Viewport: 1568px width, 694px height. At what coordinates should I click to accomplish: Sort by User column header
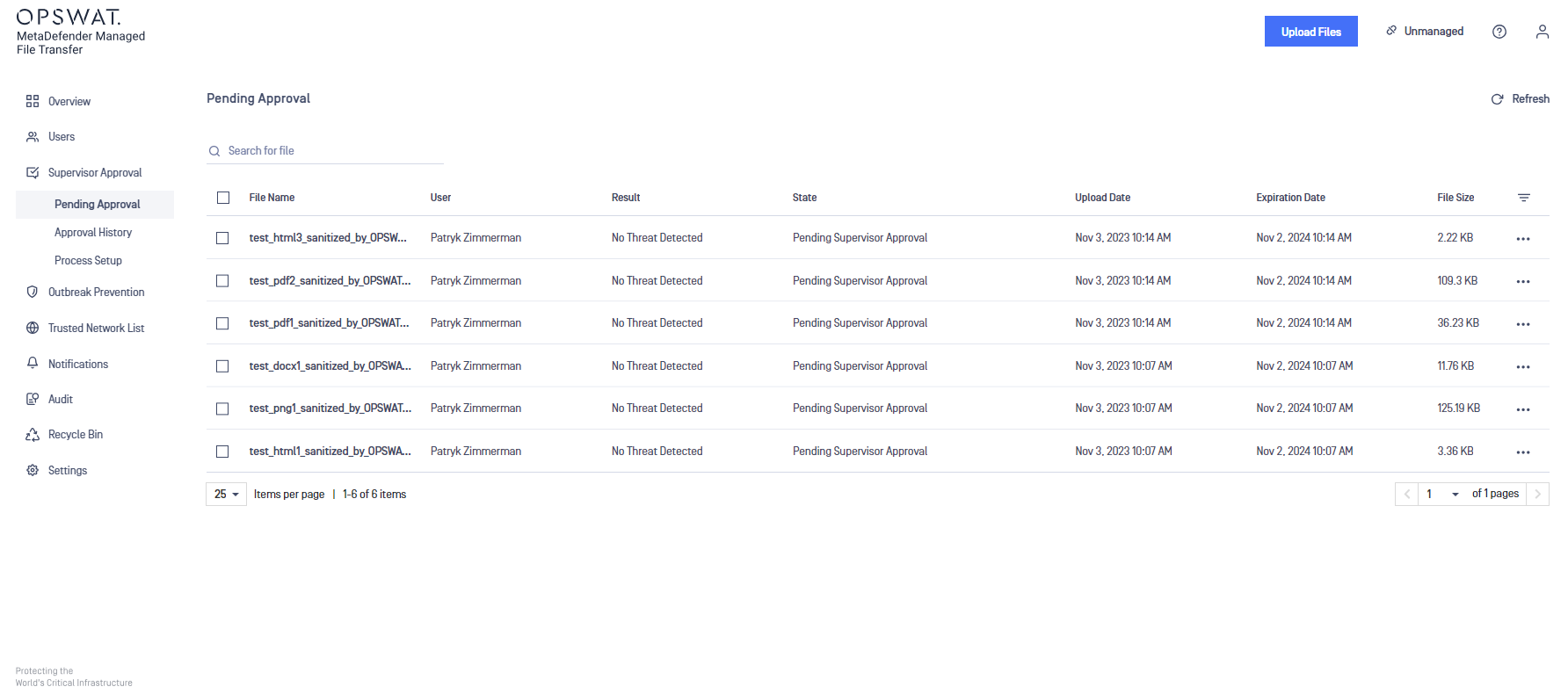coord(440,198)
